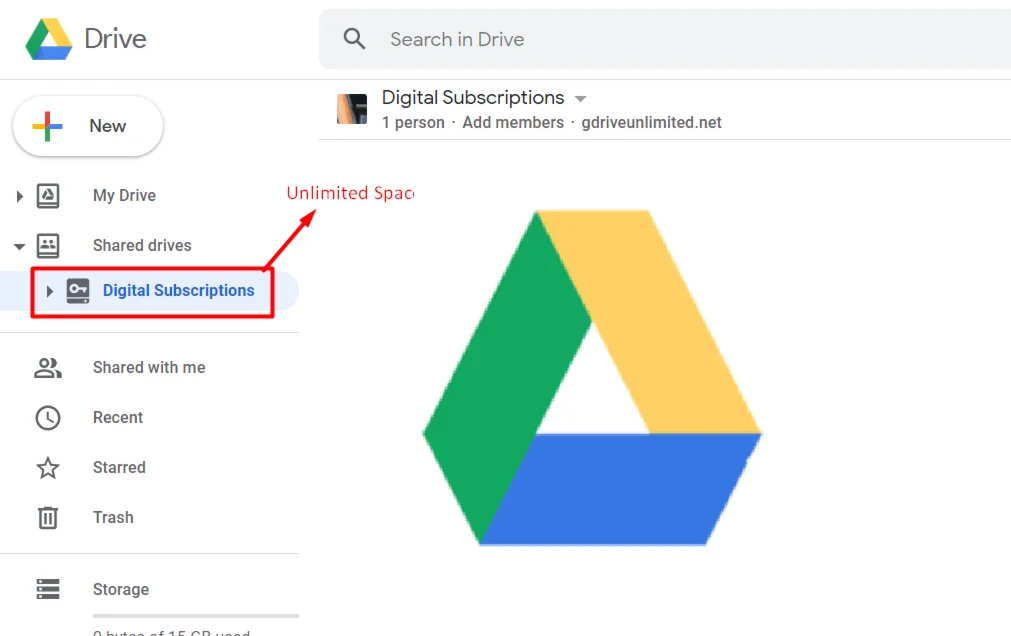Click the search magnifier icon
This screenshot has width=1011, height=636.
point(354,39)
